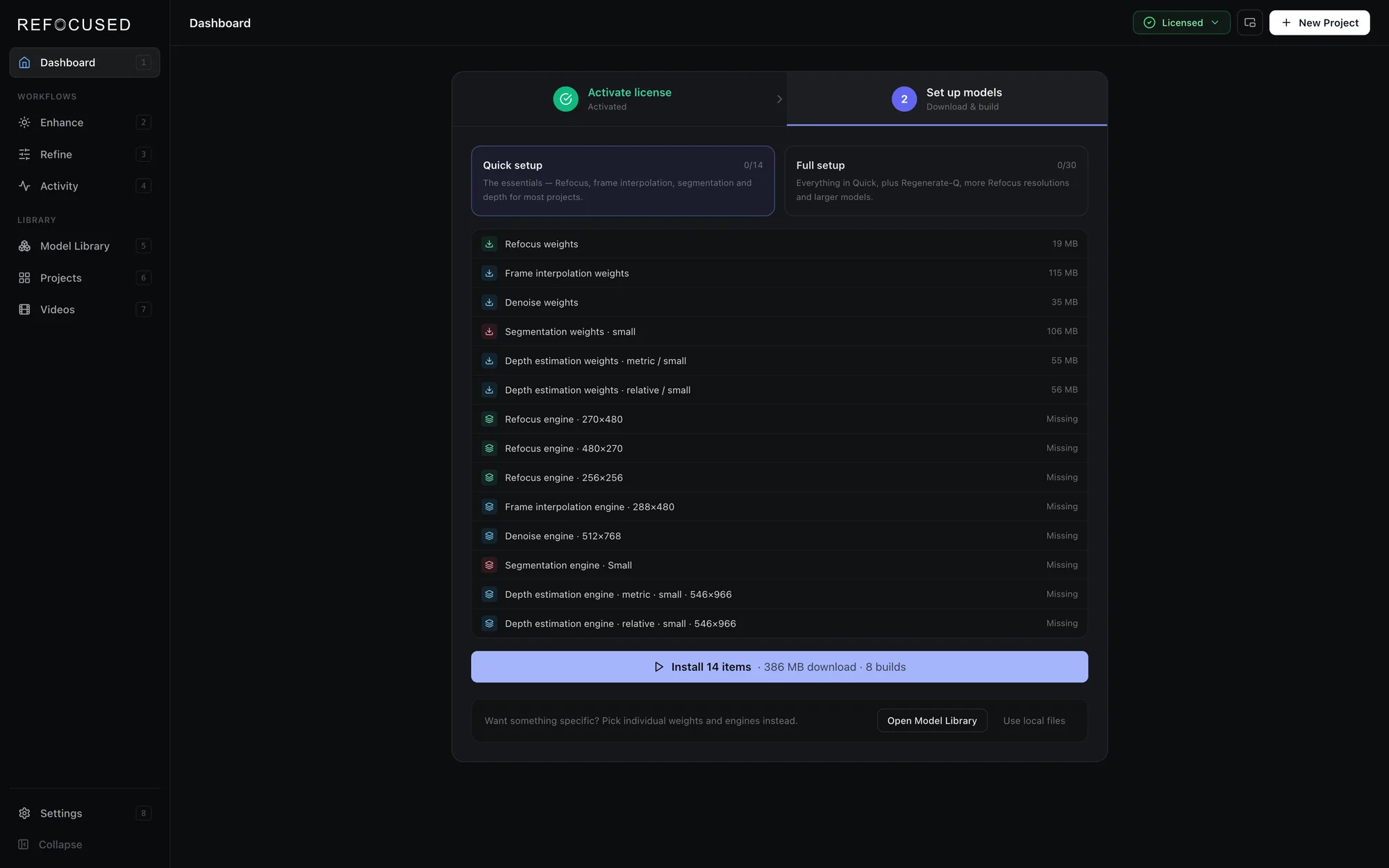Click layers icon for Refocus engine 256×256

click(489, 478)
